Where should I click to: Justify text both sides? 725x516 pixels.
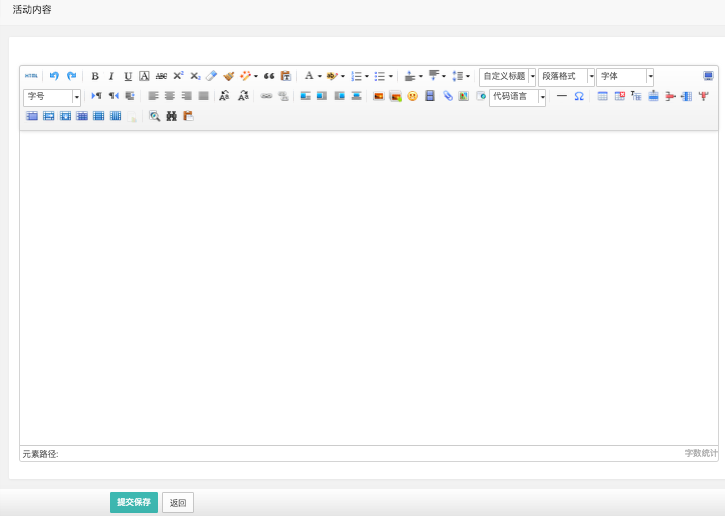(203, 96)
